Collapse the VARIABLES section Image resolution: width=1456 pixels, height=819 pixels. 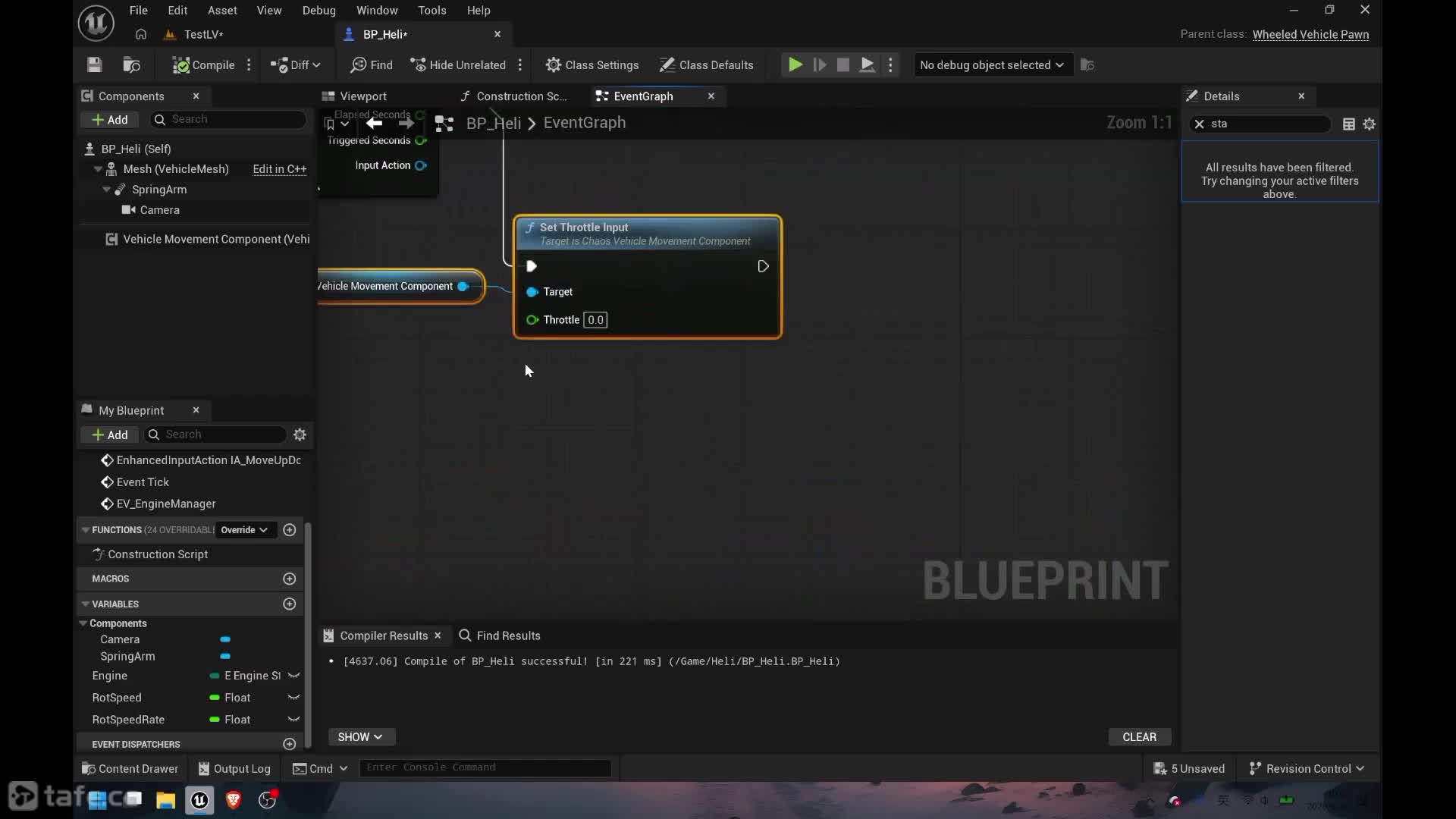85,604
